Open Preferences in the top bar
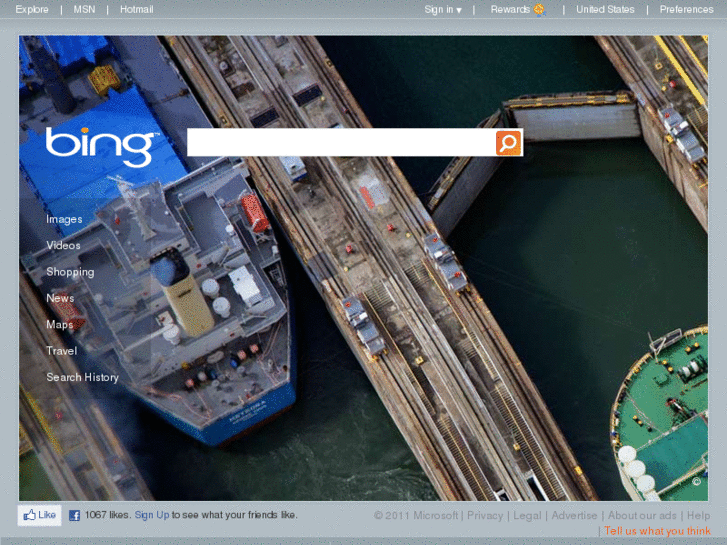 pos(687,9)
